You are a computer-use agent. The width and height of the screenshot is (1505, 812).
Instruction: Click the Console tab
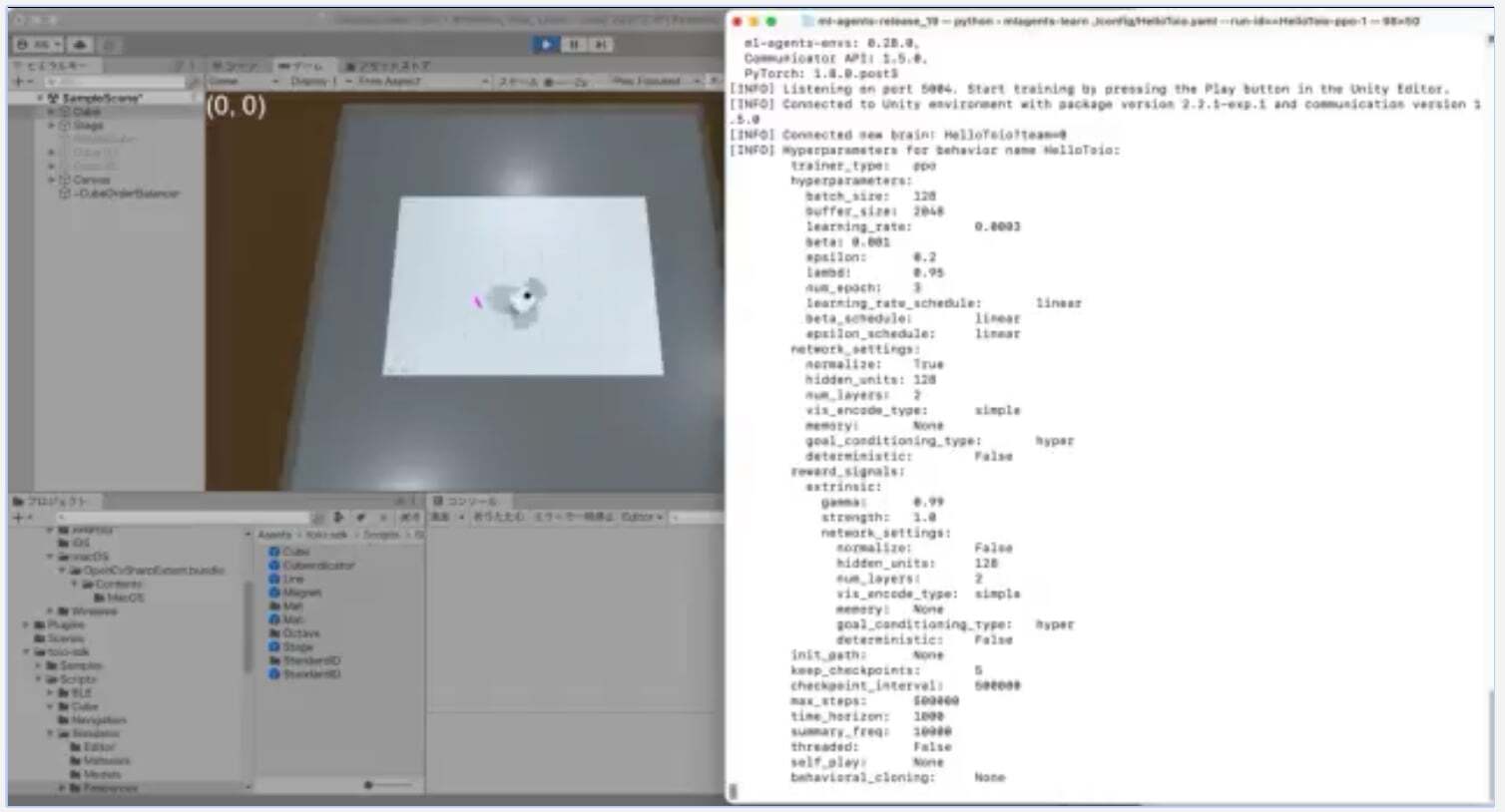click(x=462, y=501)
